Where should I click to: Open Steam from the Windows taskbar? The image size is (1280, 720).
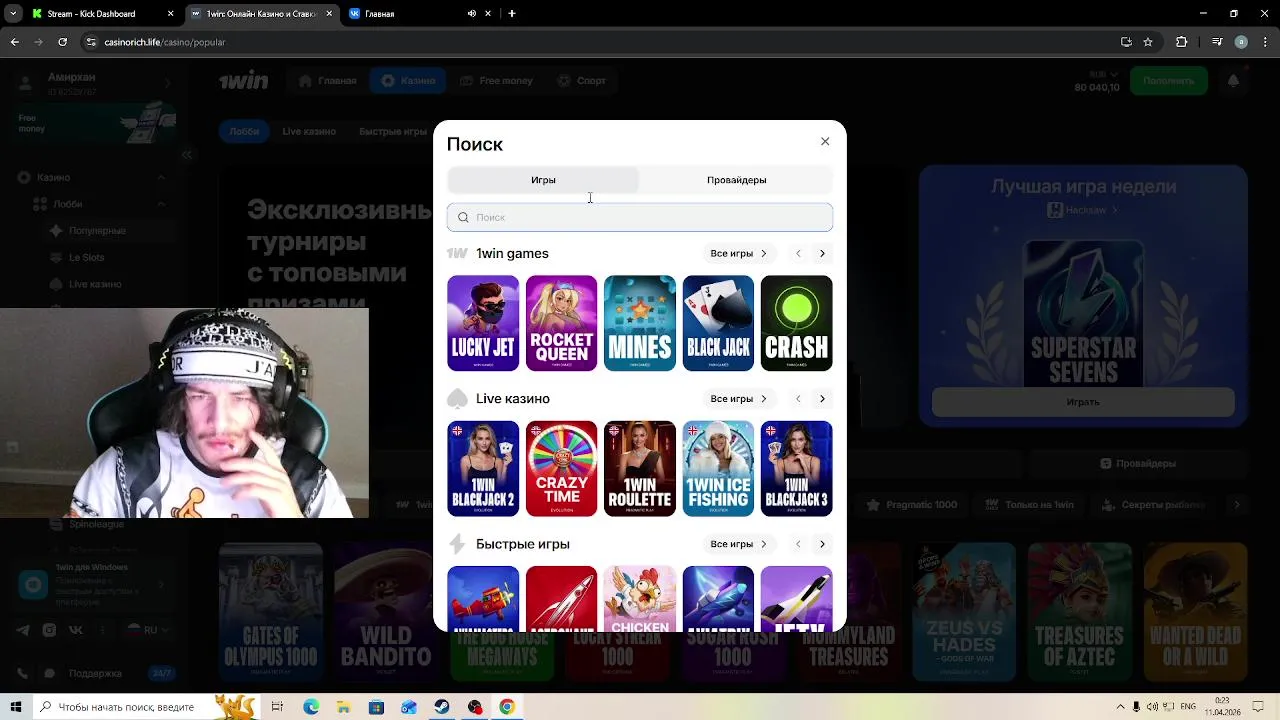pos(442,707)
